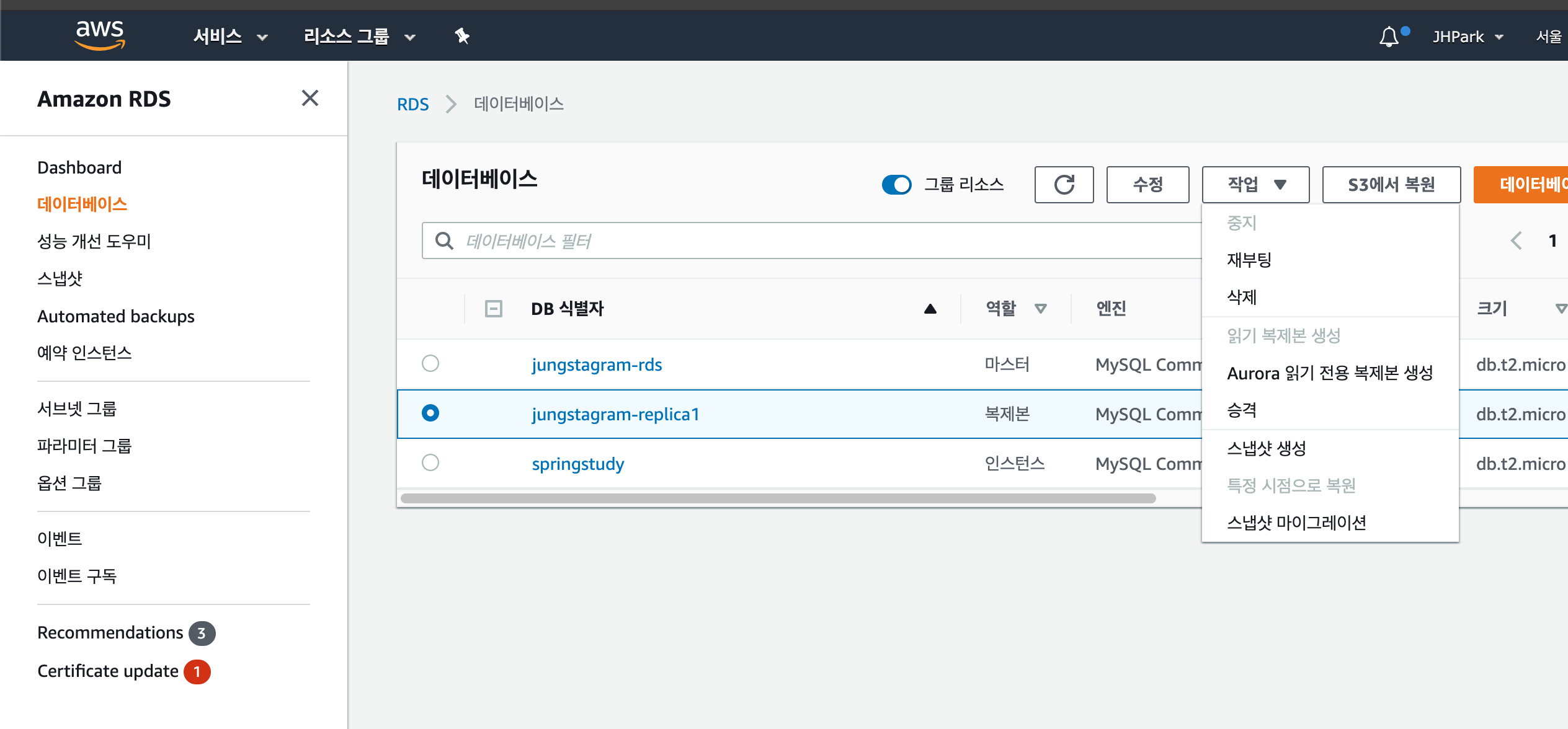The height and width of the screenshot is (729, 1568).
Task: Open the jungstagram-replica1 database link
Action: [x=615, y=414]
